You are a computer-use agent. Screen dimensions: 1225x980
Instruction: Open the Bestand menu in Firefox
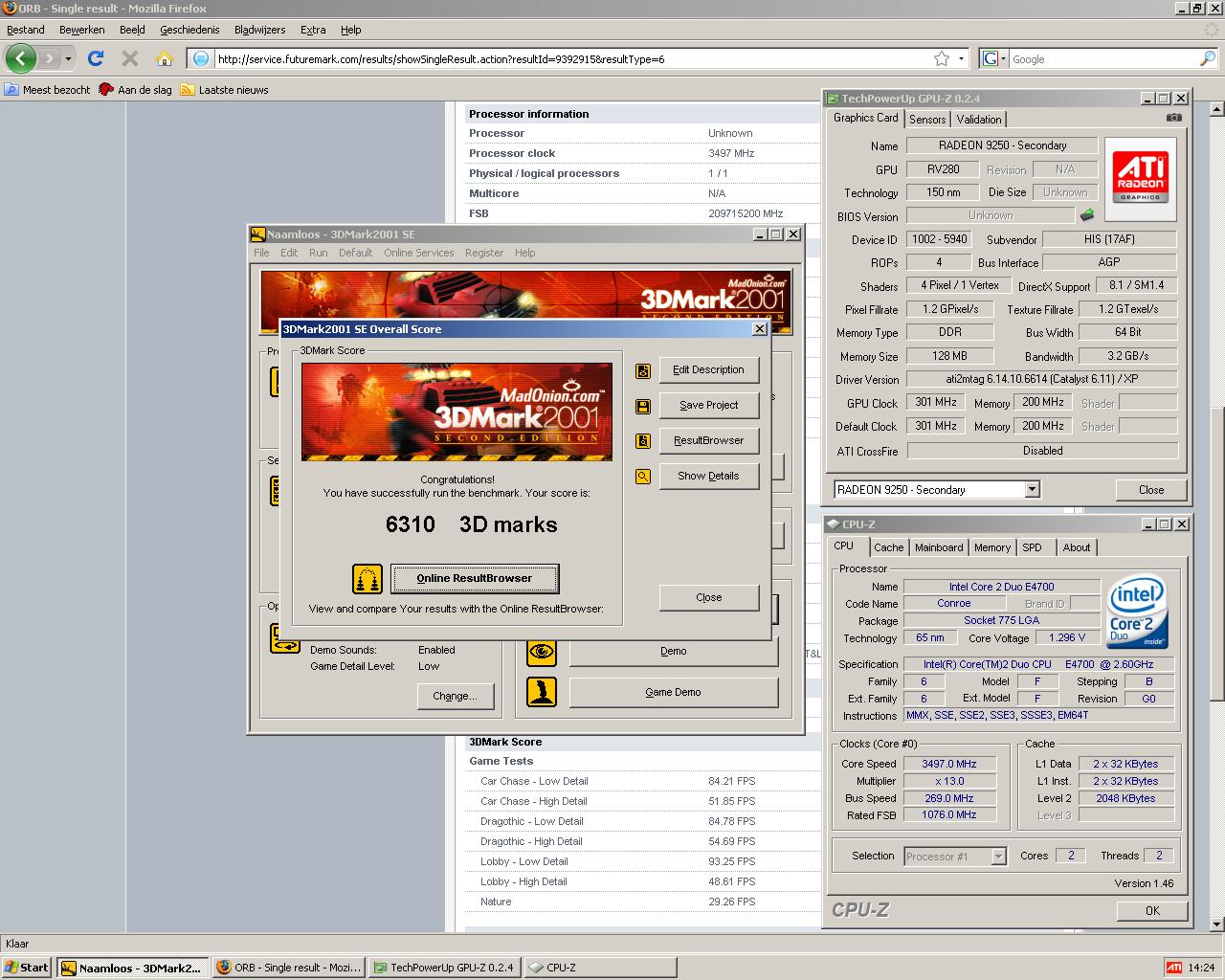click(x=26, y=30)
